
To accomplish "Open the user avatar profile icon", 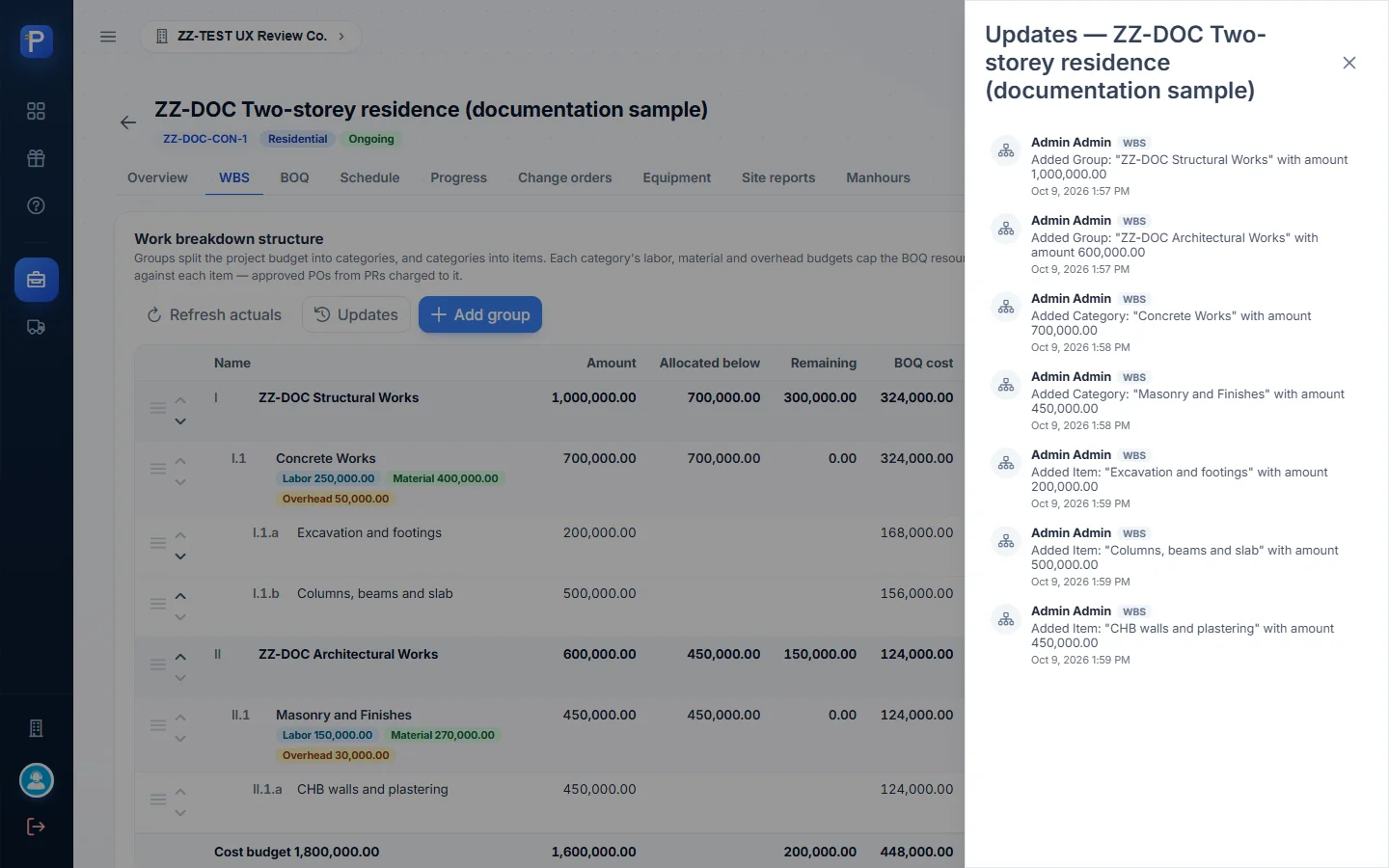I will coord(36,780).
